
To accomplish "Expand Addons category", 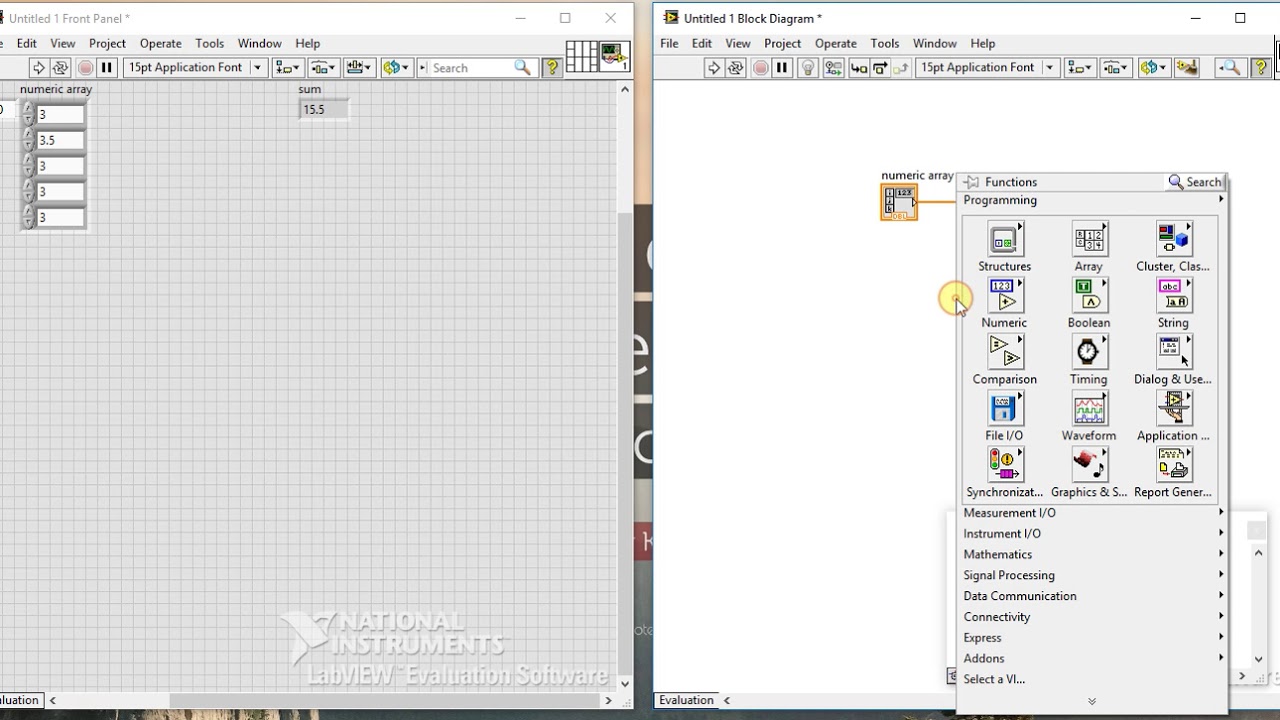I will coord(1092,658).
